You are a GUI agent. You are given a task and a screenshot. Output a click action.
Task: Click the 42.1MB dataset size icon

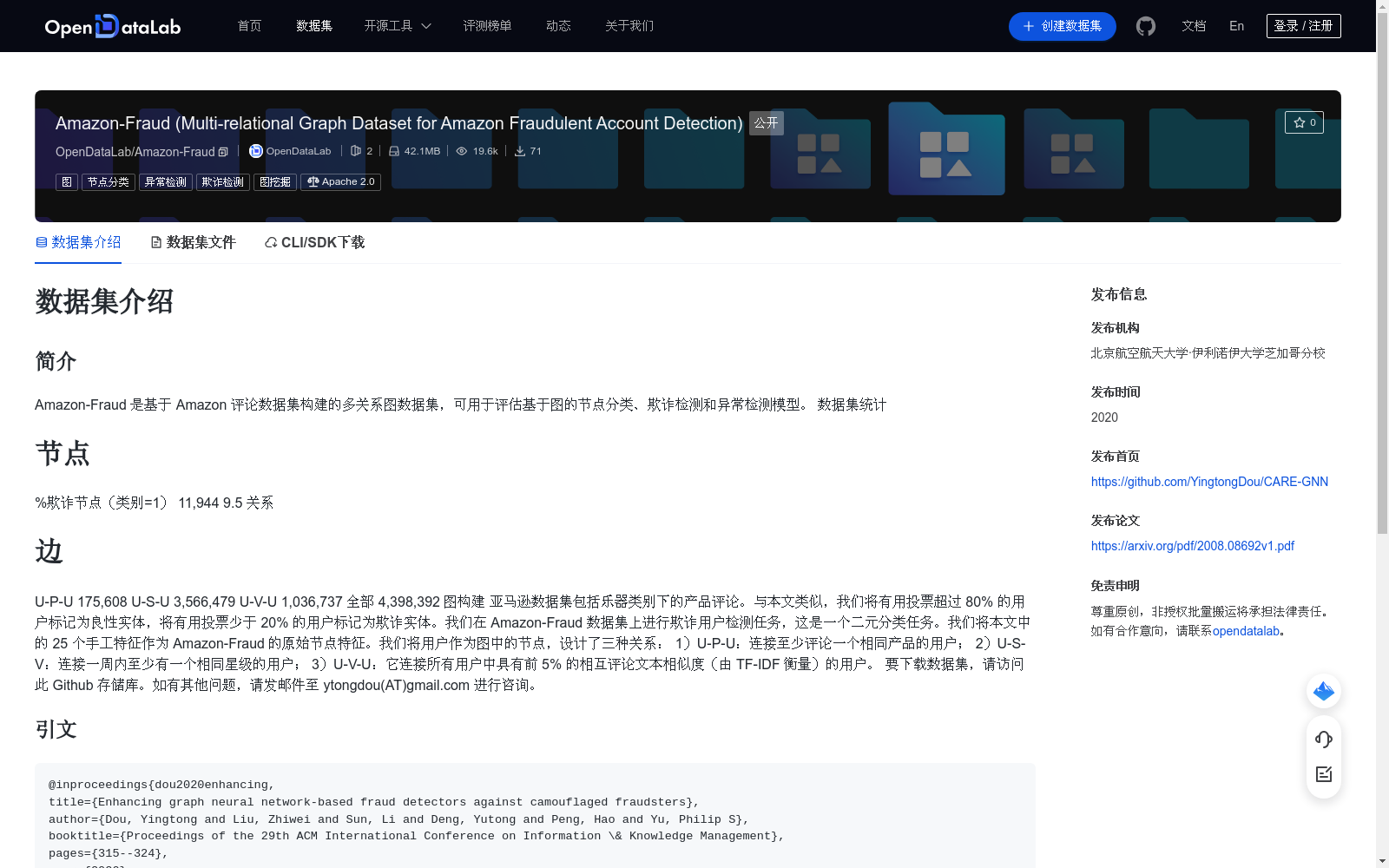393,151
